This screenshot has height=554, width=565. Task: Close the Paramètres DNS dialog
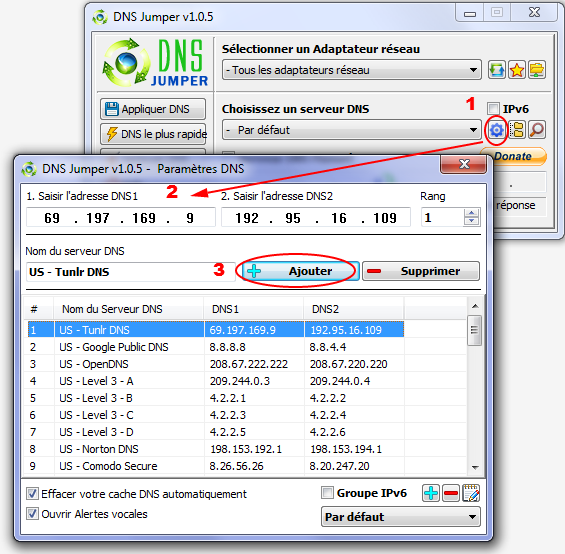tap(464, 164)
